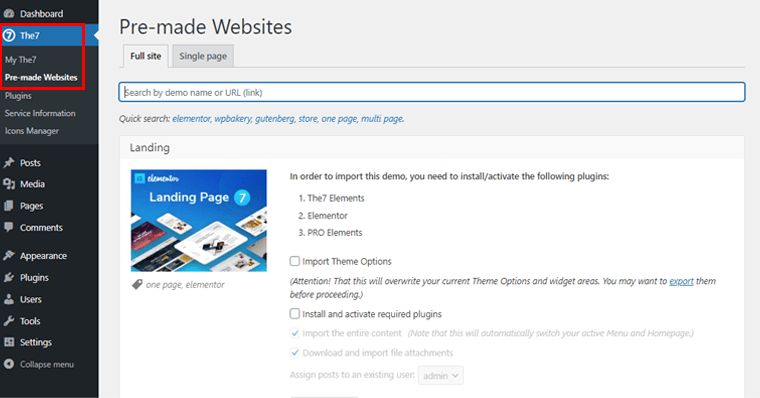Click the one page quick search link
This screenshot has width=760, height=398.
coord(339,119)
